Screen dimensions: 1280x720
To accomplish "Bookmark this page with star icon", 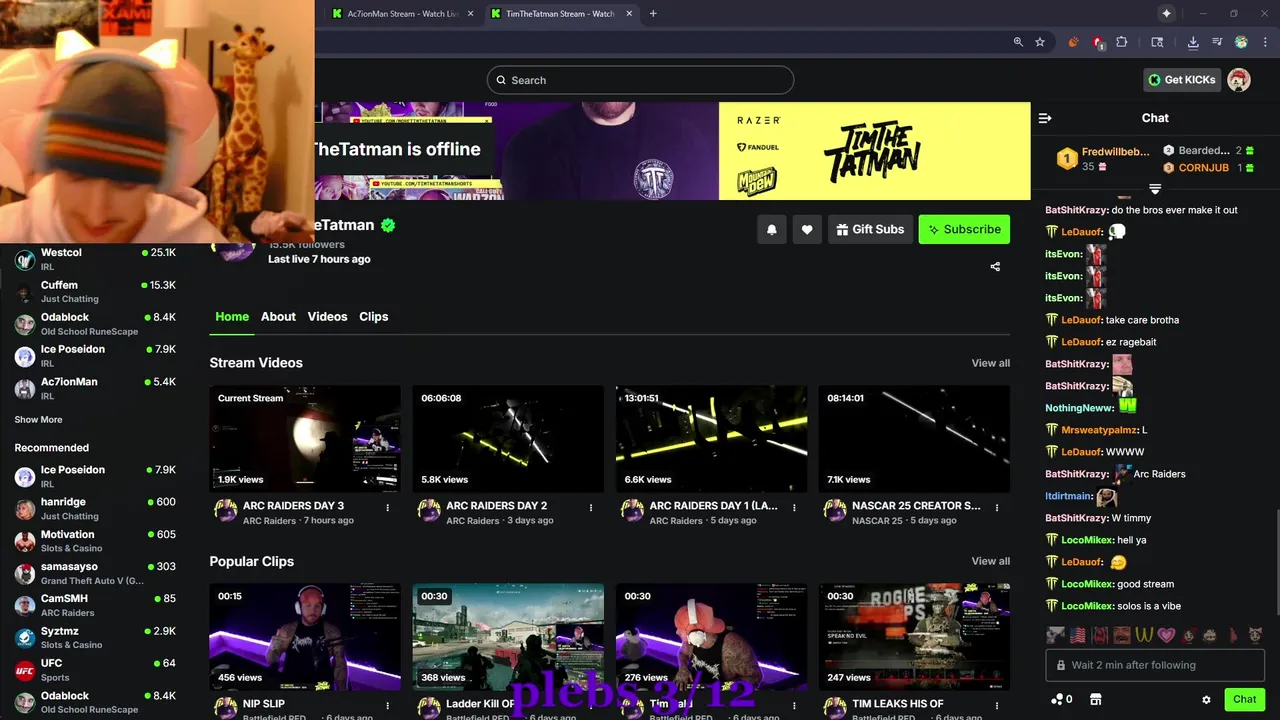I will point(1040,42).
